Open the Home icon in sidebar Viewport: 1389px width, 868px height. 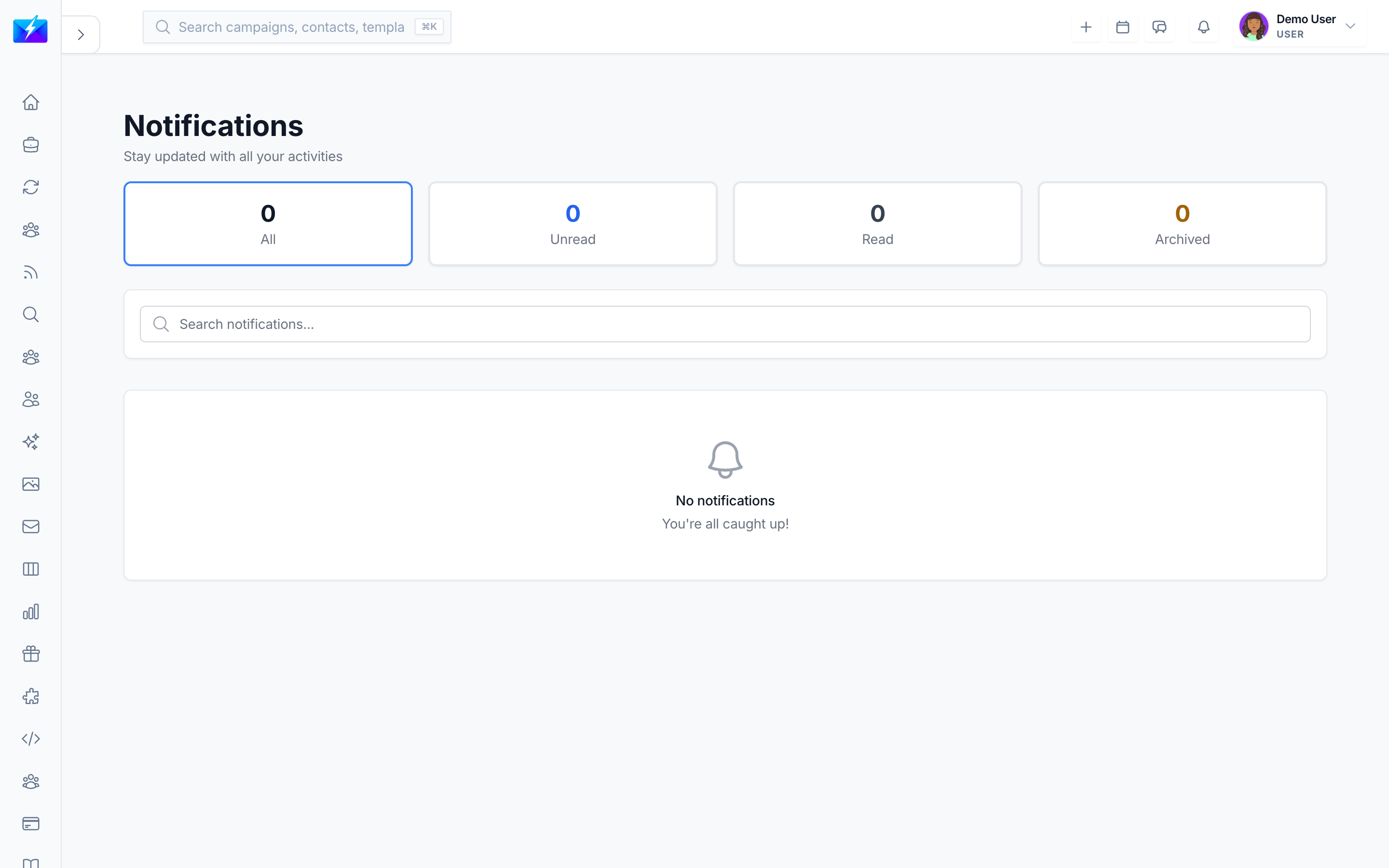pyautogui.click(x=30, y=102)
